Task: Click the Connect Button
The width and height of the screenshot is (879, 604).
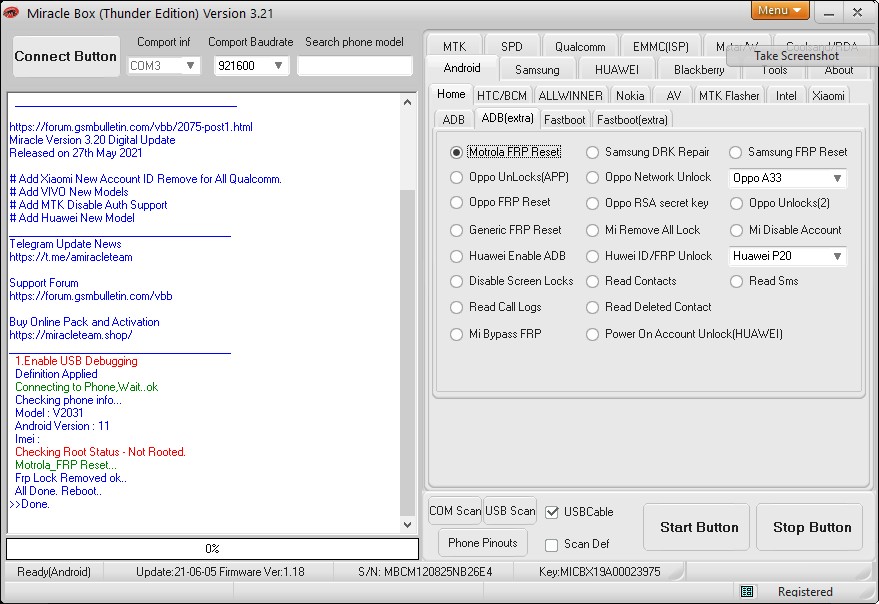Action: click(x=66, y=56)
